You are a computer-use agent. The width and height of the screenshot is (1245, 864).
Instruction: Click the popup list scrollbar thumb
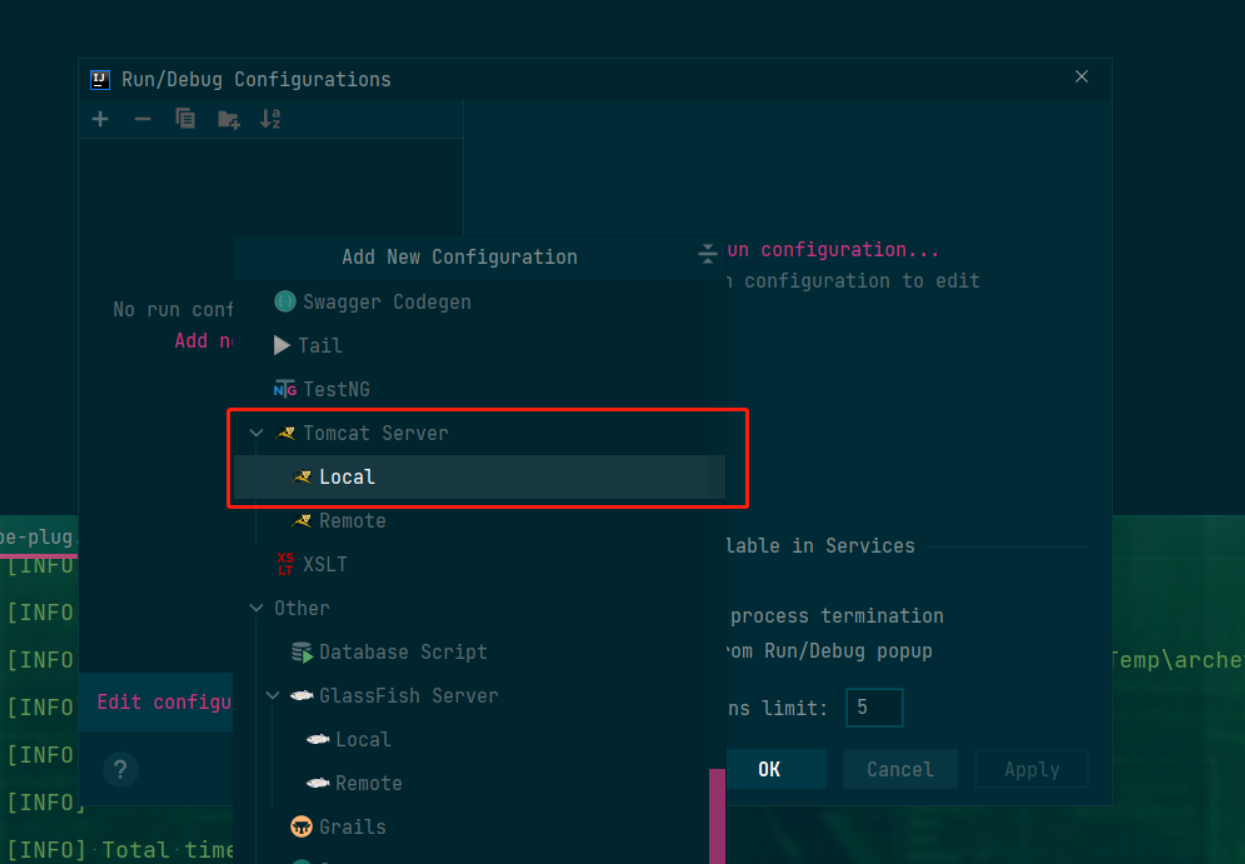(x=717, y=815)
